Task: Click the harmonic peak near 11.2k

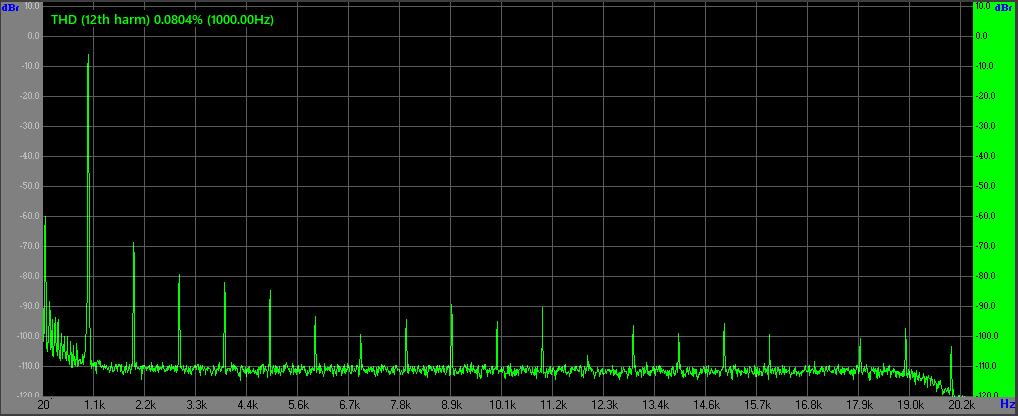Action: point(542,308)
